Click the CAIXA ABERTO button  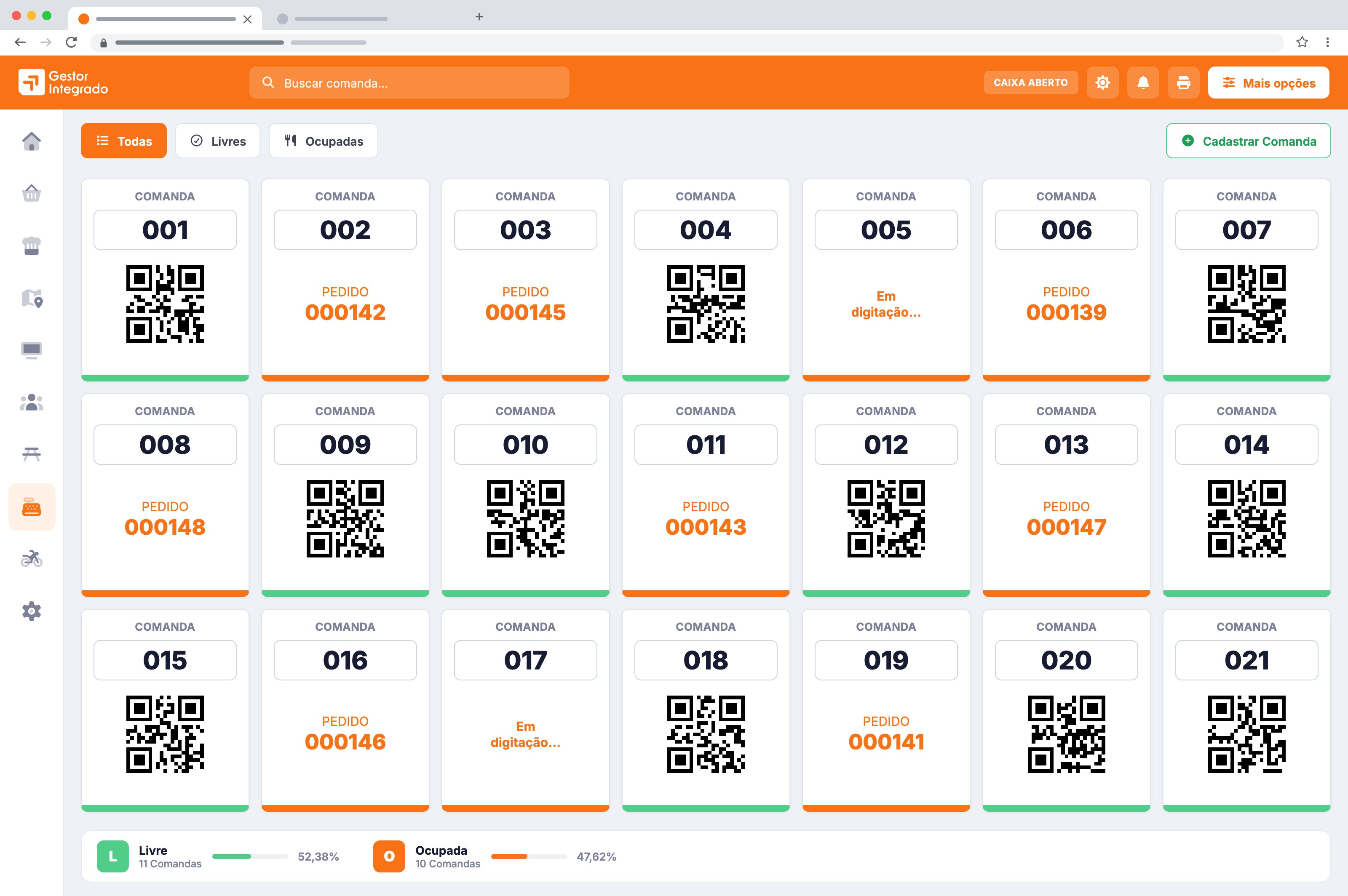pos(1030,83)
